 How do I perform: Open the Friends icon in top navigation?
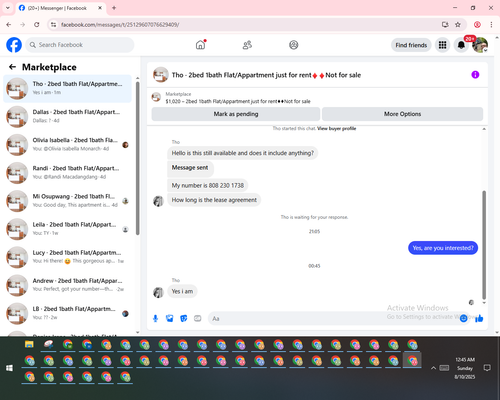[x=247, y=45]
